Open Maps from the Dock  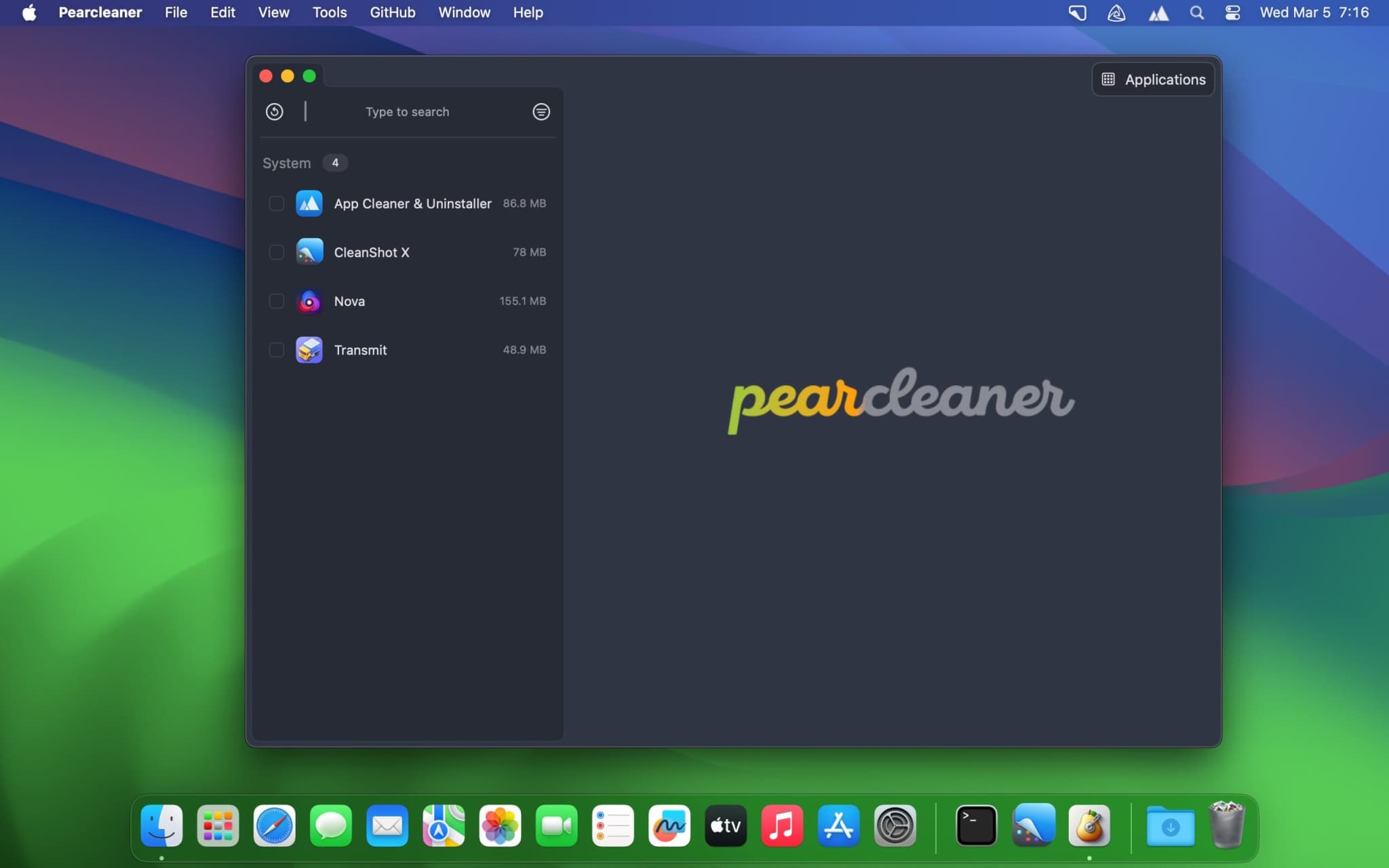click(444, 826)
